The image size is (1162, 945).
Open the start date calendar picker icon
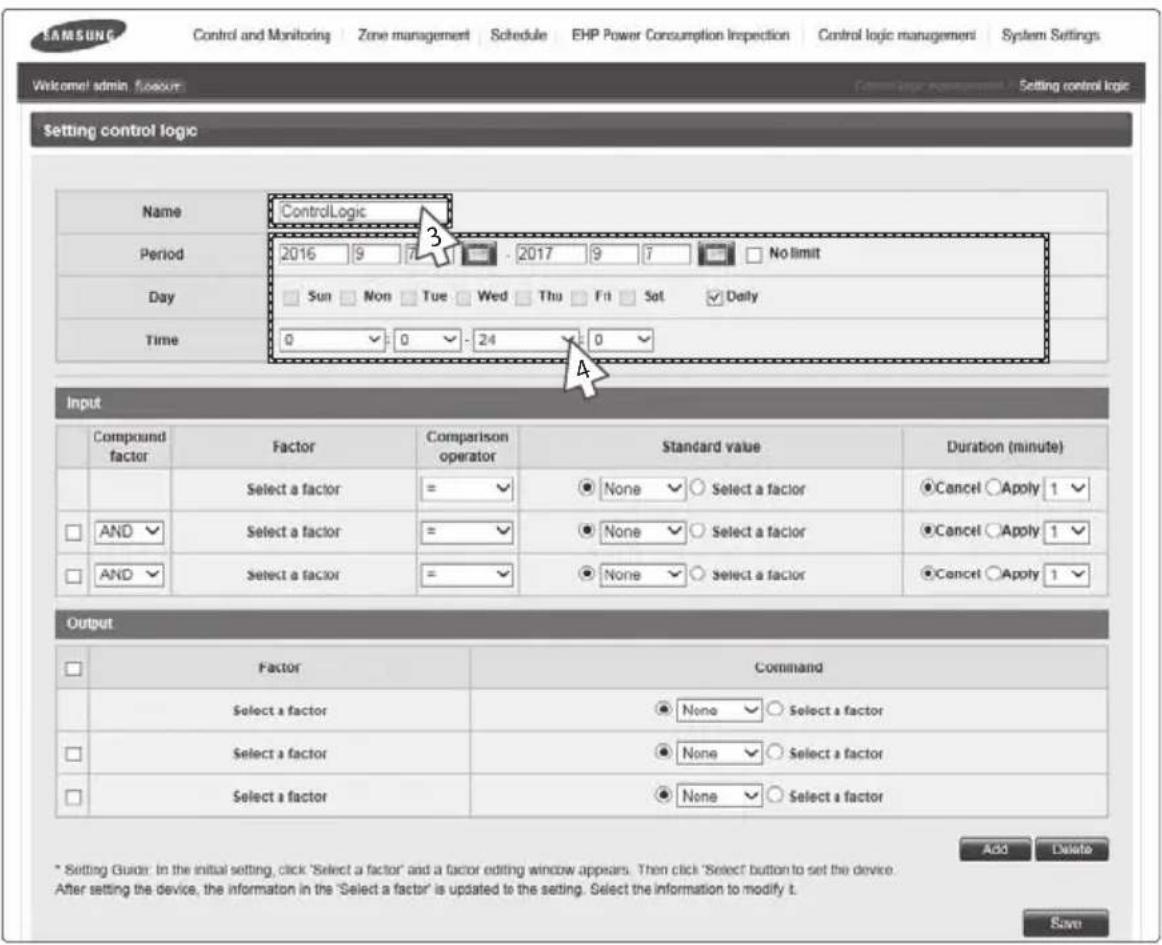point(479,253)
